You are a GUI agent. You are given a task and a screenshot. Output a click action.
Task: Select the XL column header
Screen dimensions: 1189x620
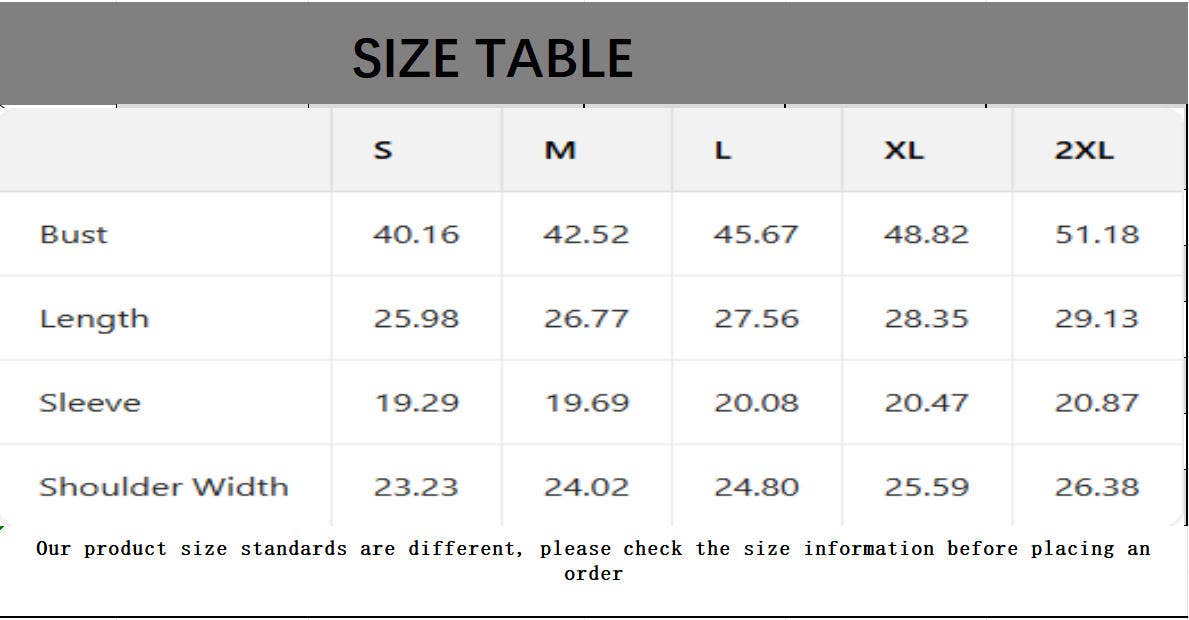pos(904,151)
